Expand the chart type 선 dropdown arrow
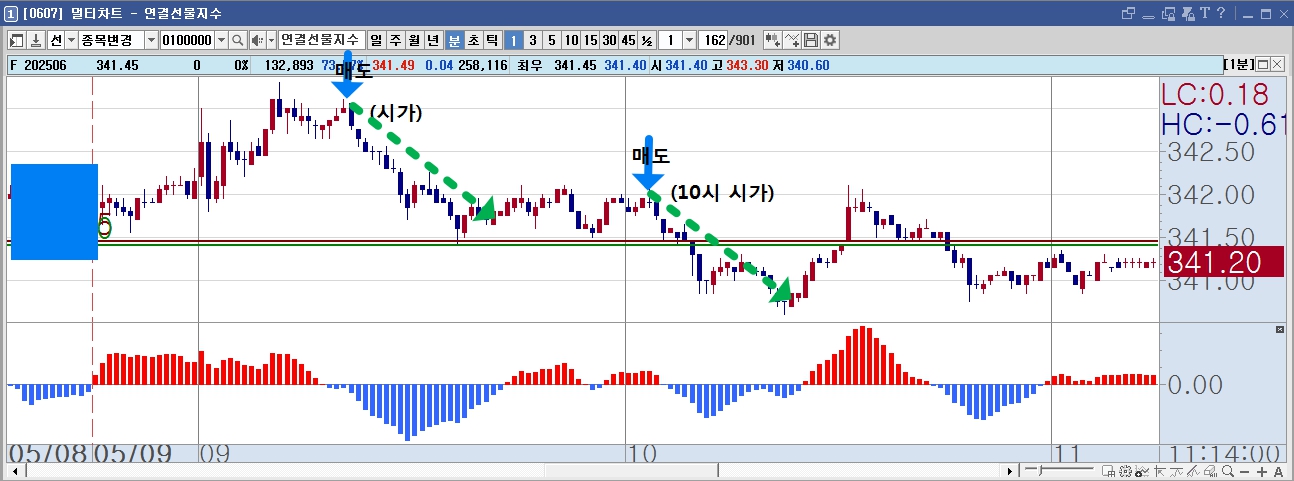 click(x=71, y=40)
